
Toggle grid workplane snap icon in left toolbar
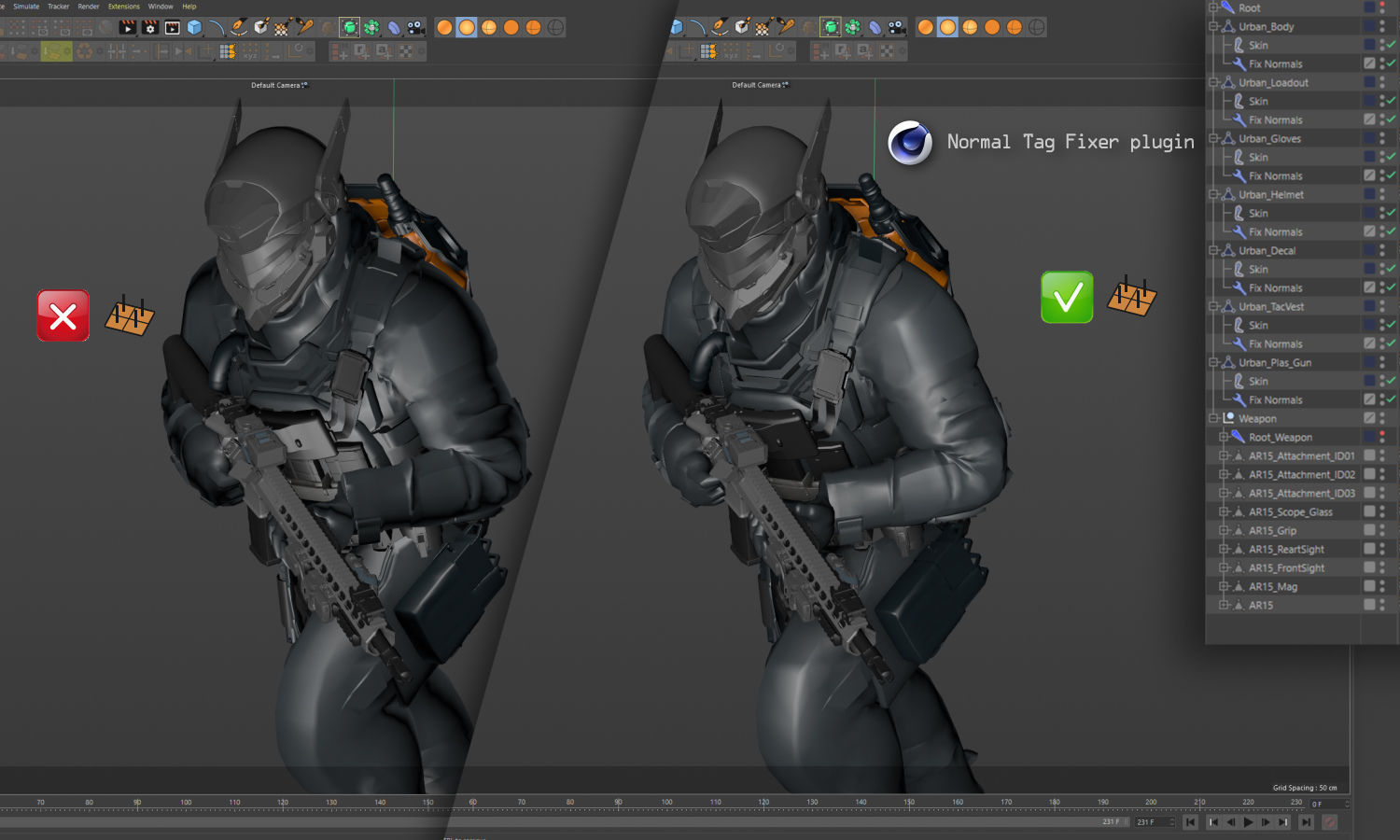[227, 51]
